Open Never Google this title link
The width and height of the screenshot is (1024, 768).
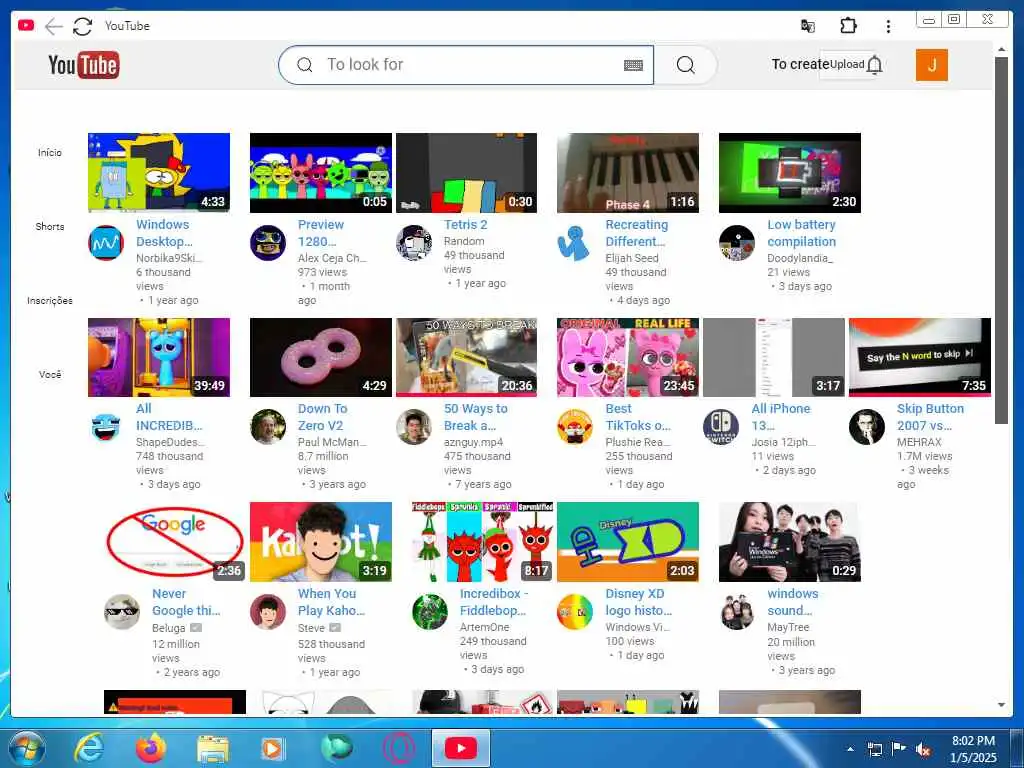pos(186,602)
